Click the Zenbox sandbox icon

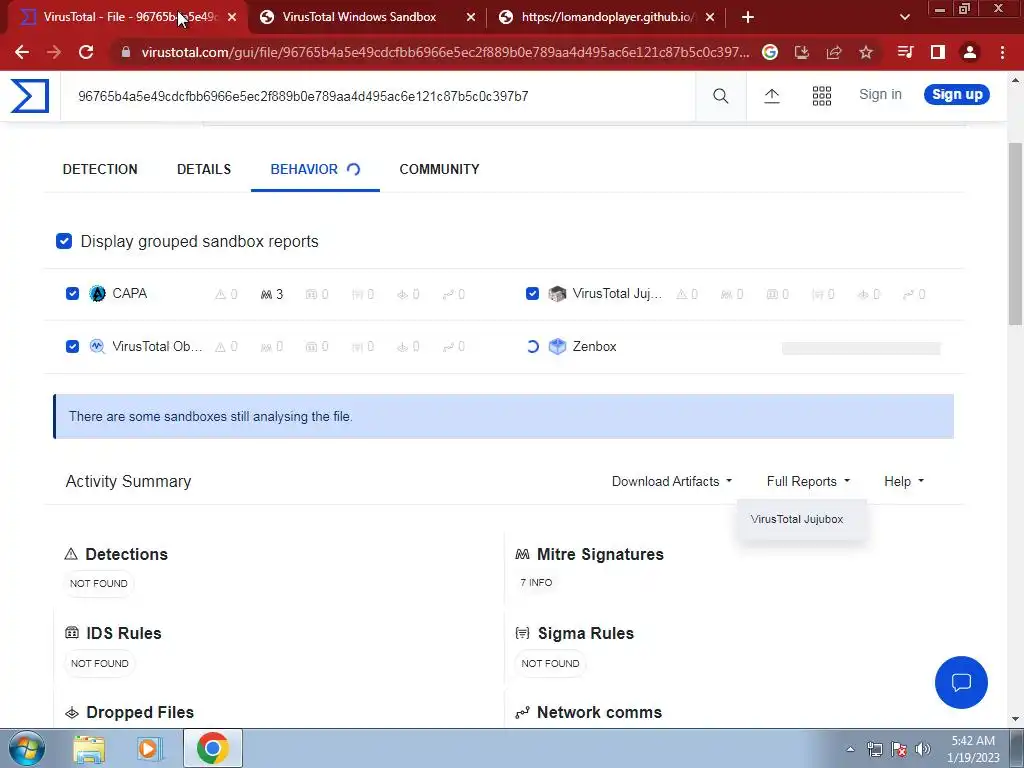pos(557,346)
